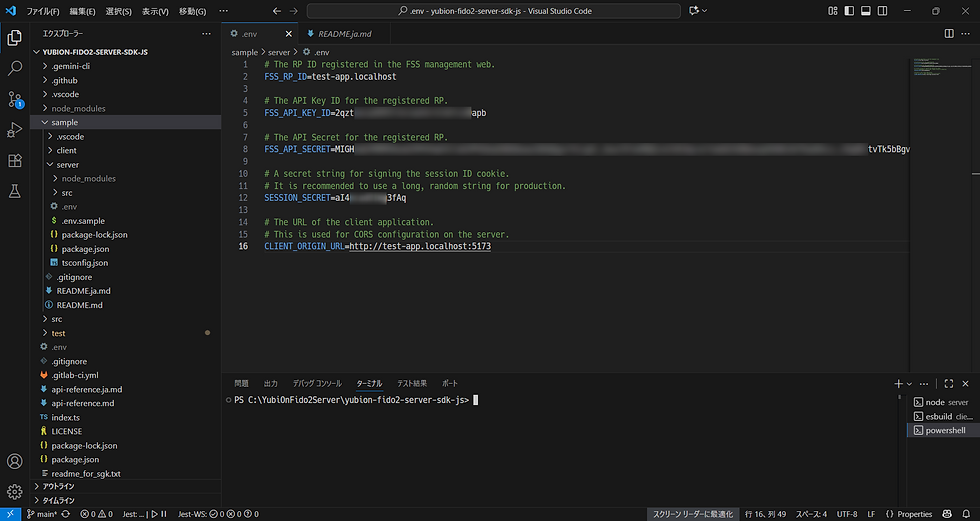Open the File menu (ファイル)
This screenshot has height=521, width=980.
click(43, 11)
